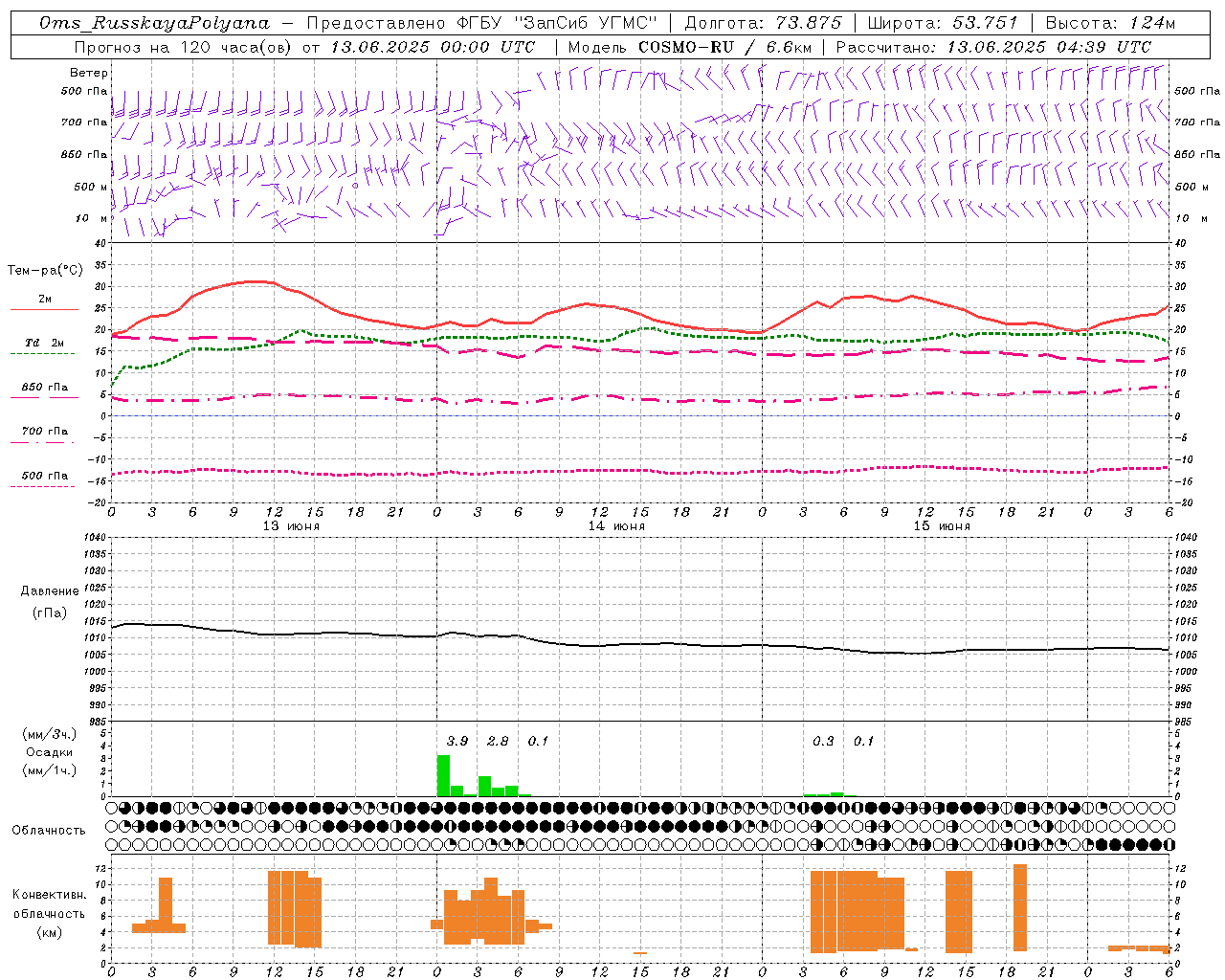1225x980 pixels.
Task: Click the elevation label Высота: 124м
Action: pos(1110,23)
